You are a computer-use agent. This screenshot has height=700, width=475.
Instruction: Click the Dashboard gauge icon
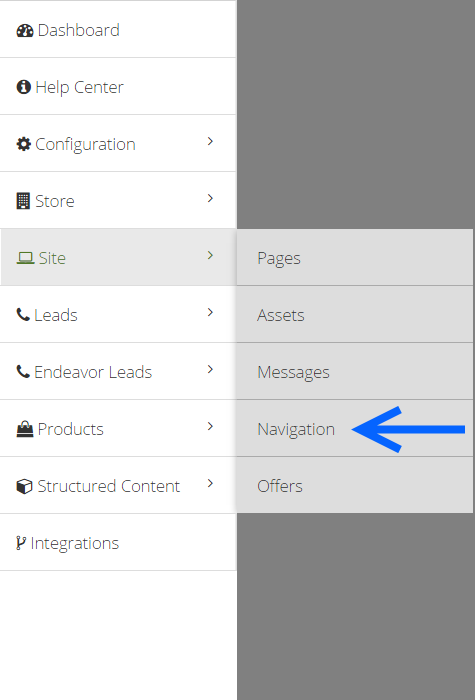point(25,30)
